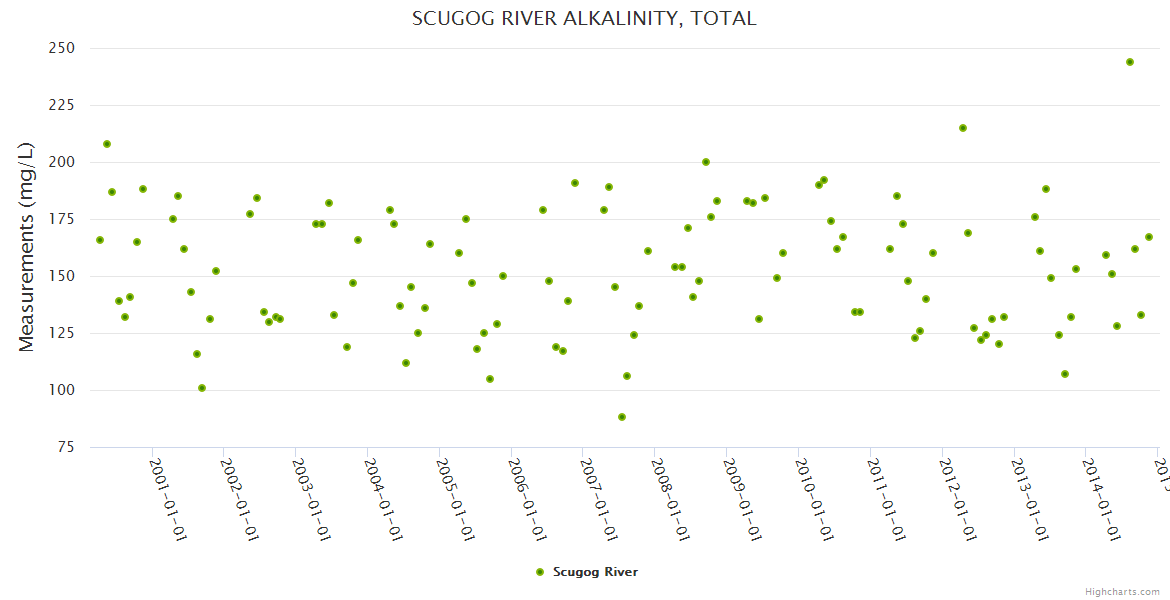This screenshot has width=1170, height=600.
Task: Click the 101 mg/L point in 2001
Action: (x=202, y=388)
